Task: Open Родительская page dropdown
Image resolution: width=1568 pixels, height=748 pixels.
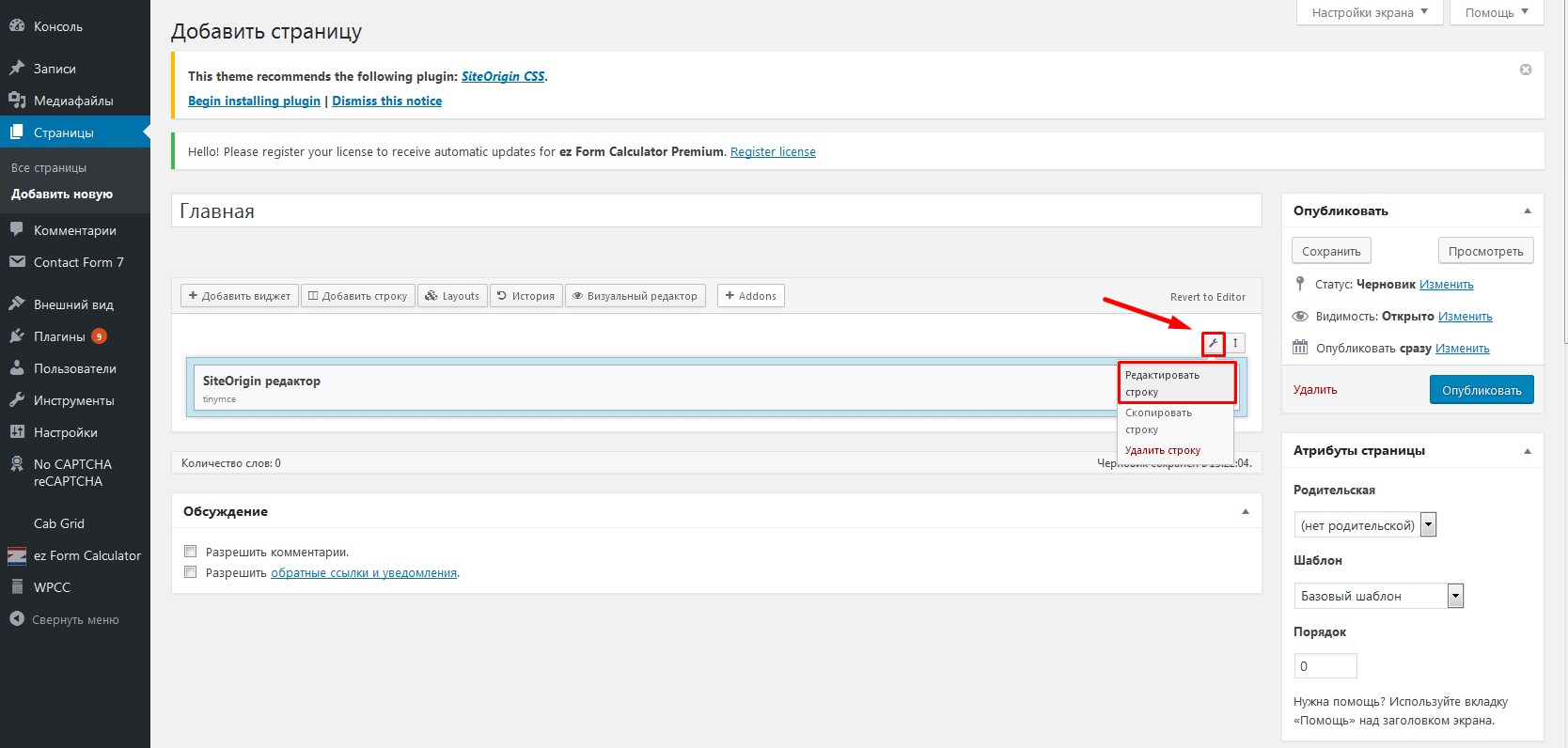Action: click(x=1365, y=525)
